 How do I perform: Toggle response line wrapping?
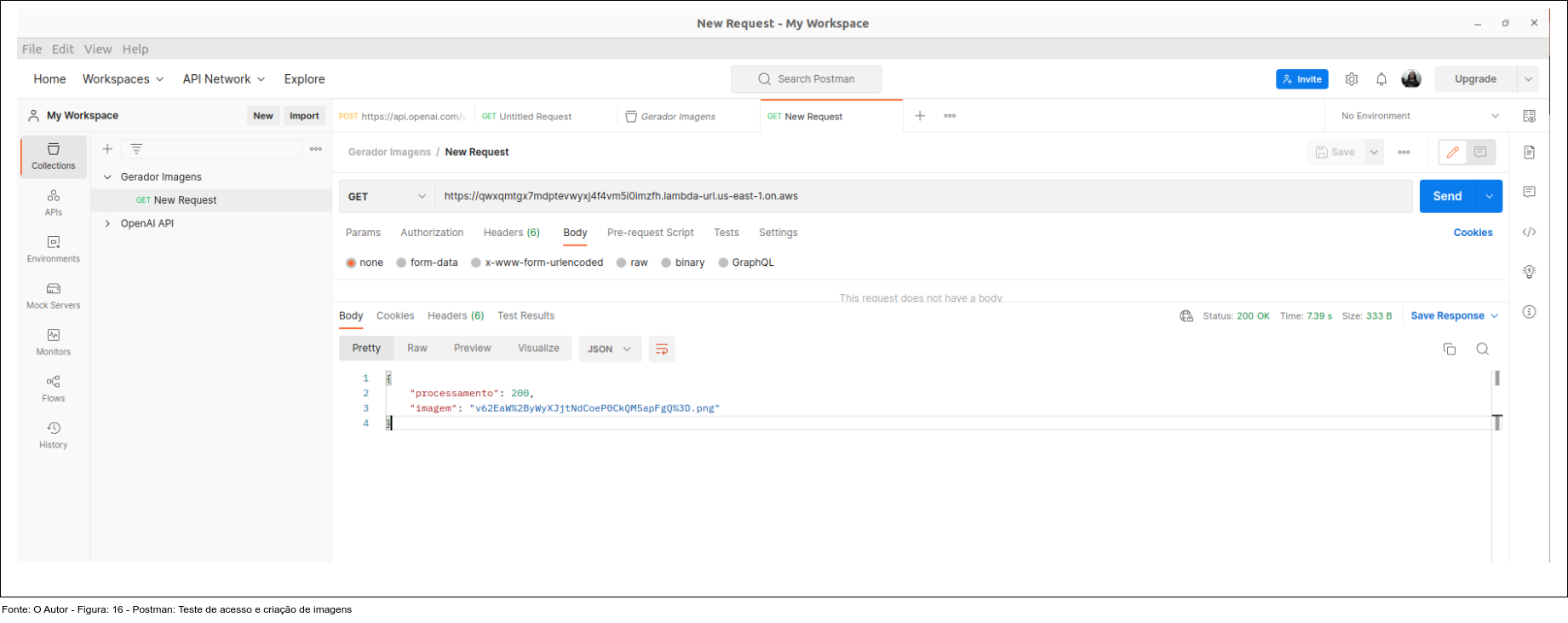coord(662,349)
